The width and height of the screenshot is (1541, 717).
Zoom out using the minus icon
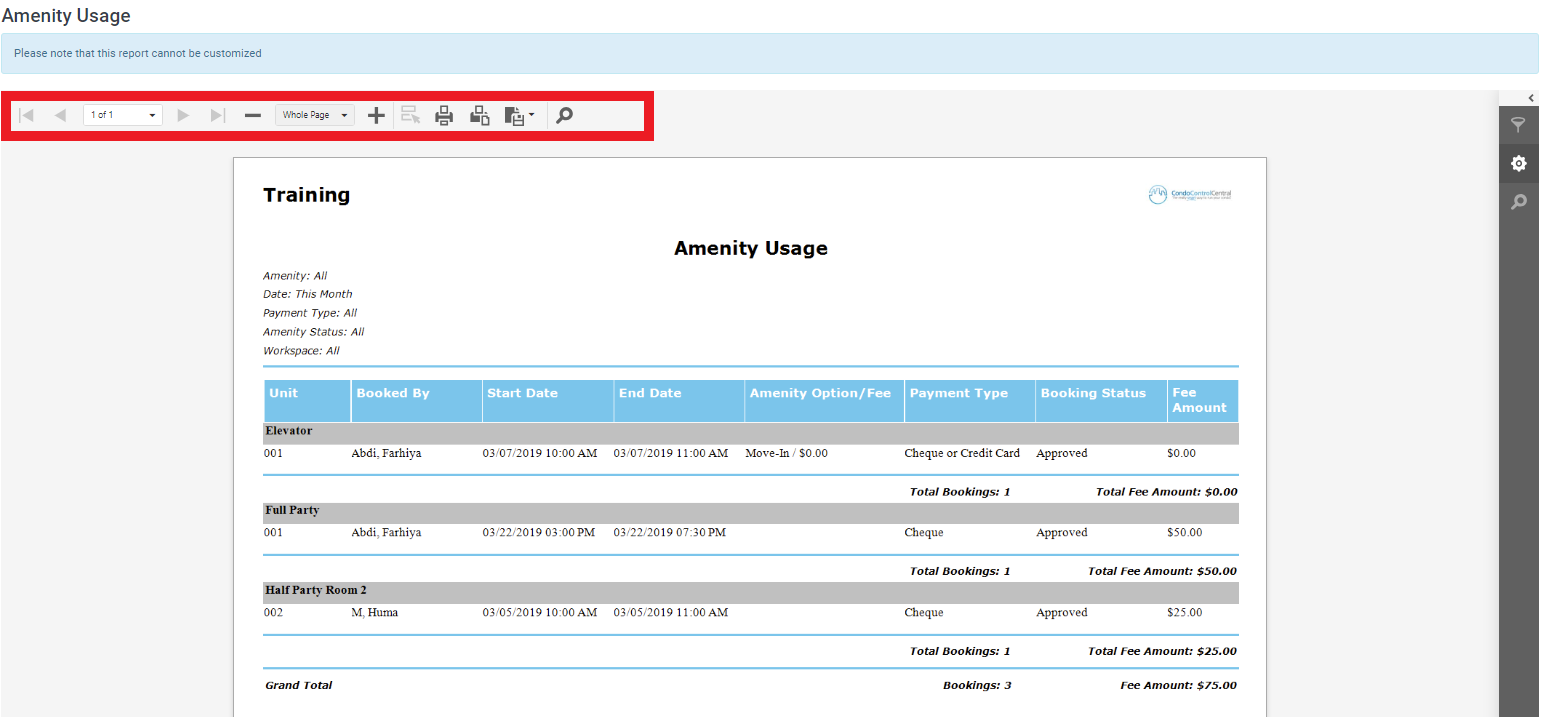tap(252, 115)
